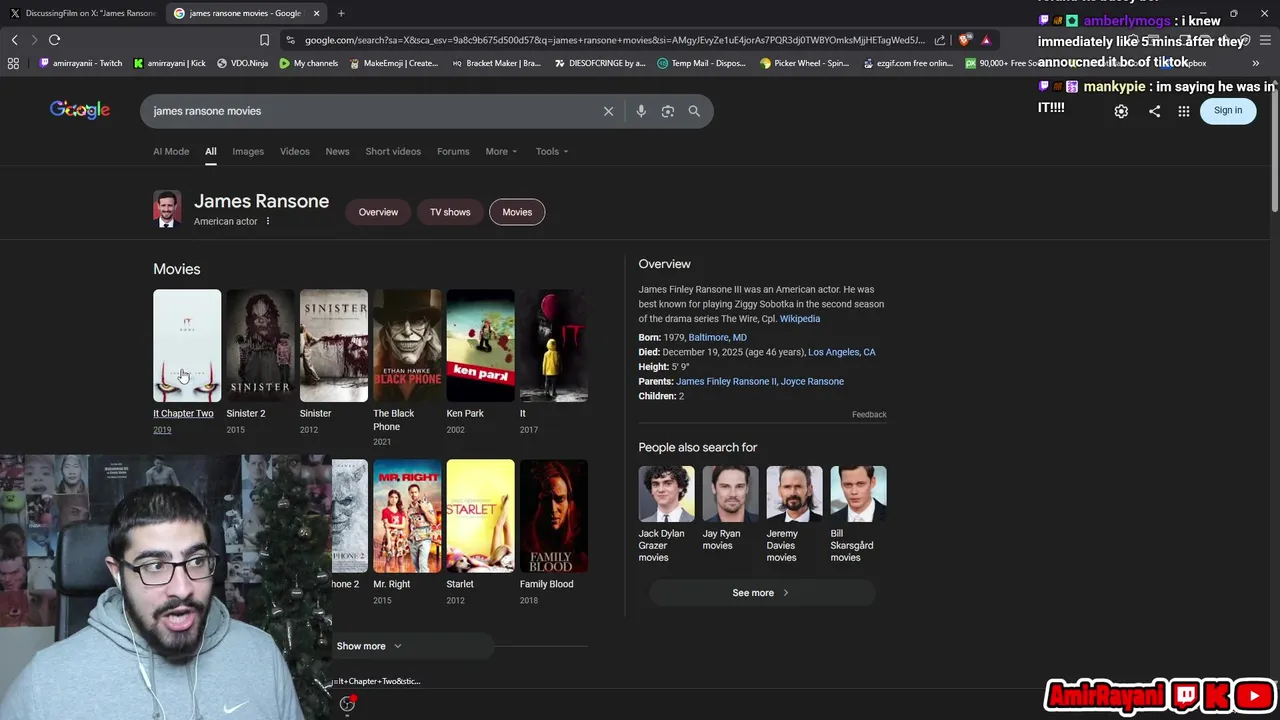Image resolution: width=1280 pixels, height=720 pixels.
Task: Switch to the Images search tab
Action: click(x=248, y=151)
